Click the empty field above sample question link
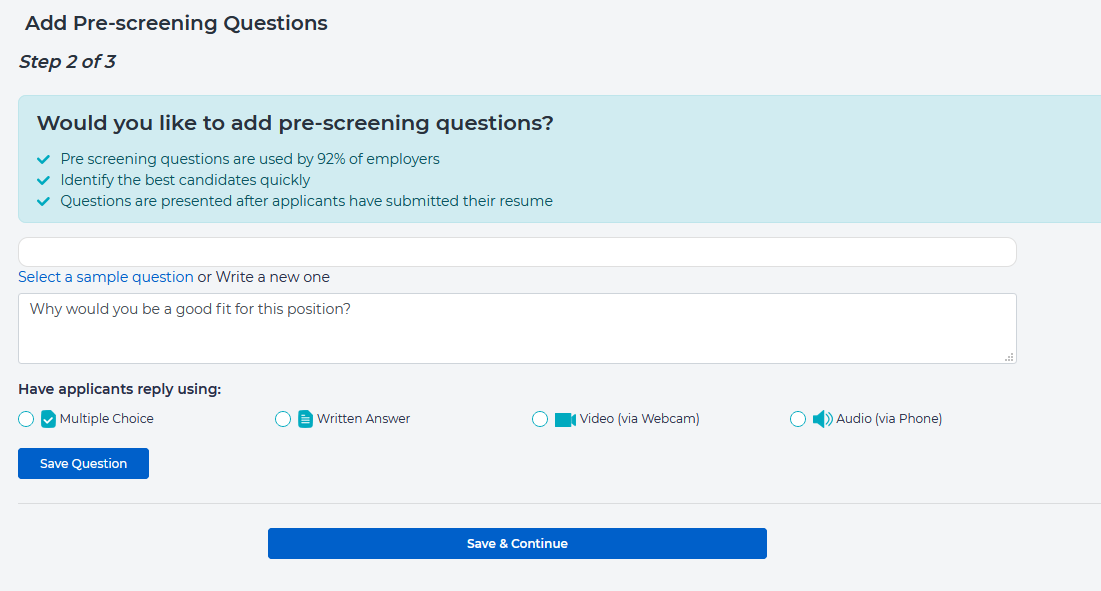This screenshot has width=1101, height=591. coord(517,252)
